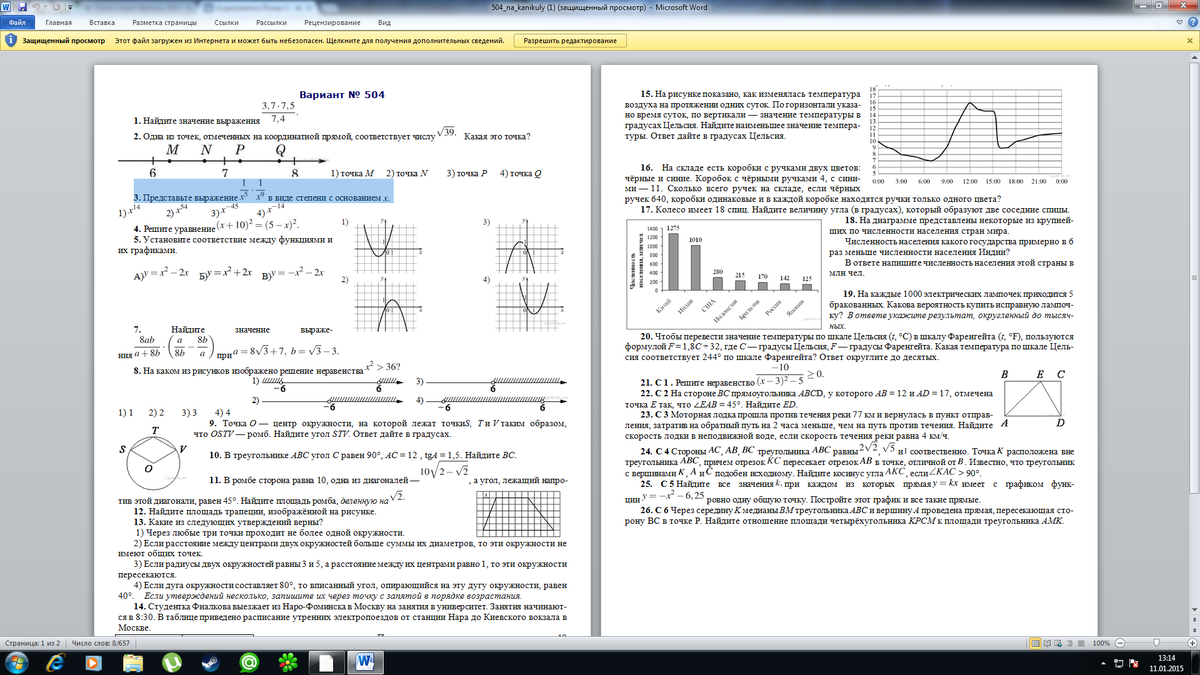The image size is (1200, 675).
Task: Click the highlighted task 3 text line
Action: coord(263,190)
